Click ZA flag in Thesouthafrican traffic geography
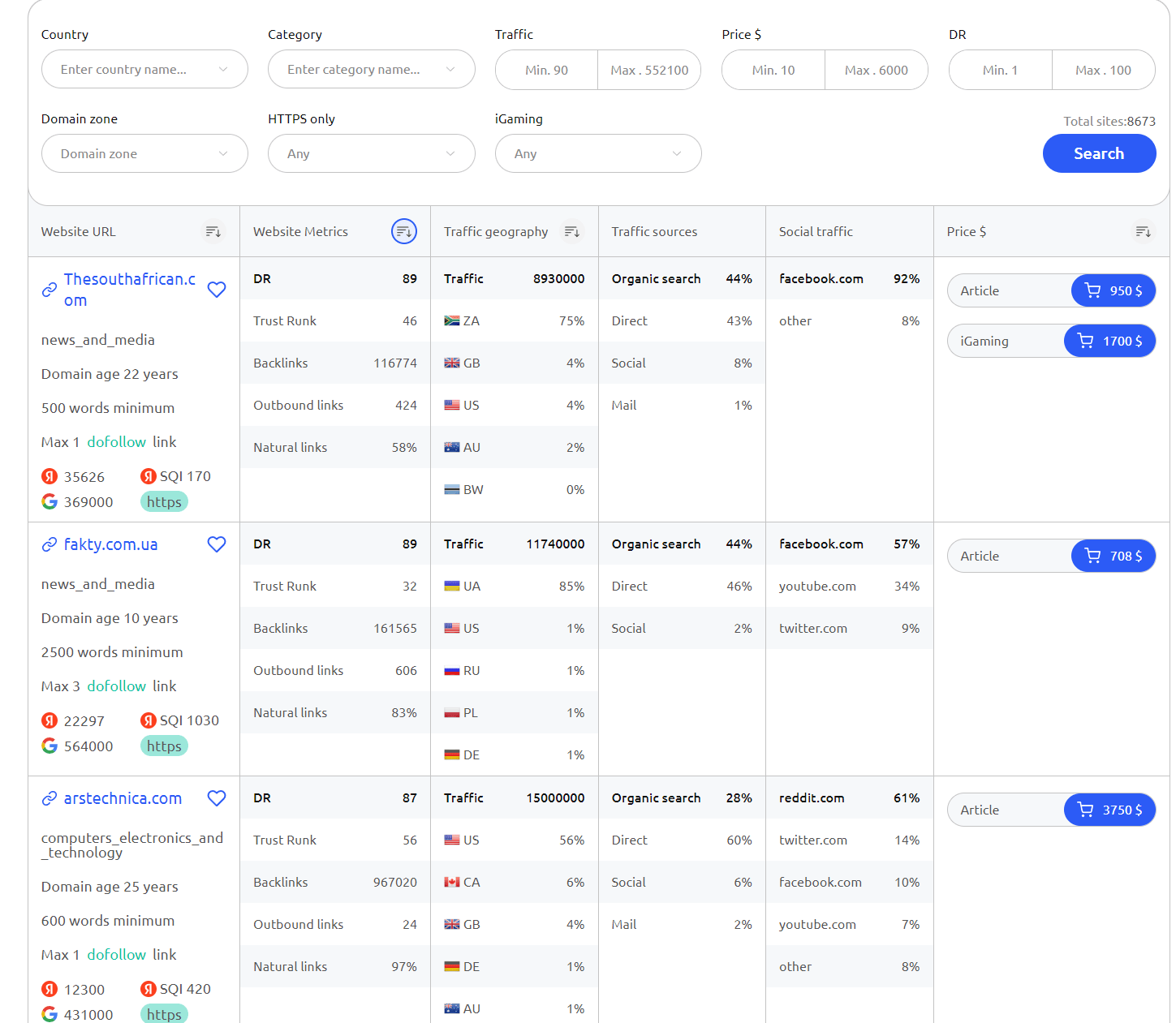 click(452, 321)
